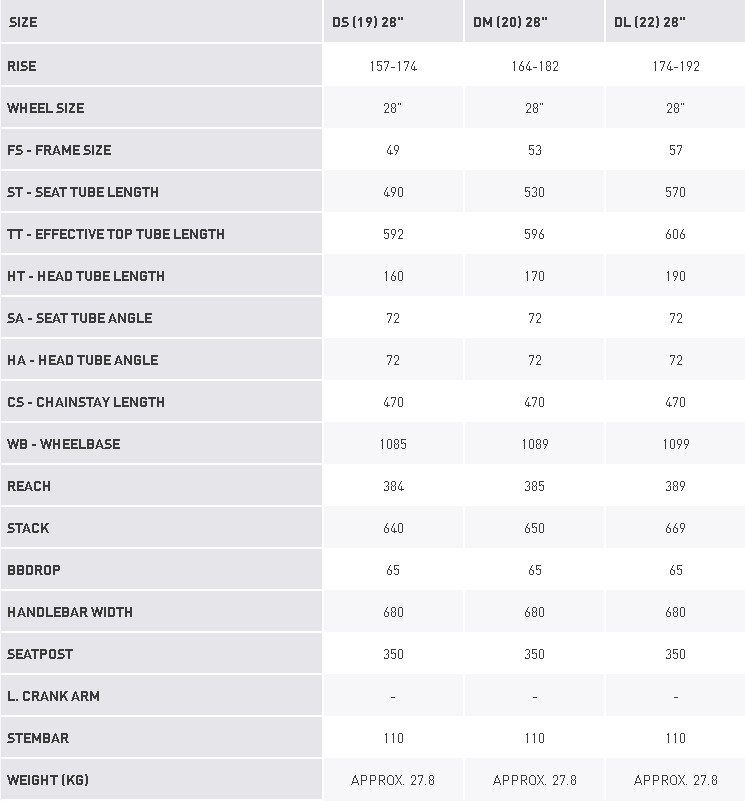The height and width of the screenshot is (801, 745).
Task: Click the RISE row label
Action: pos(21,66)
